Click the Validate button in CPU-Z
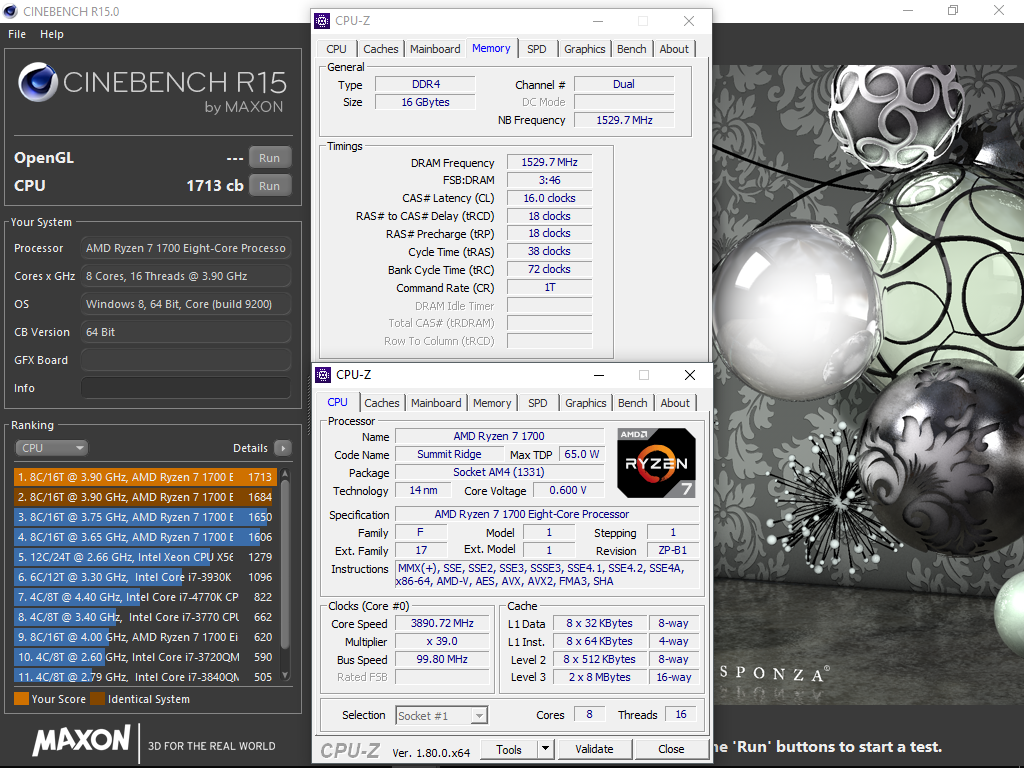 tap(594, 749)
